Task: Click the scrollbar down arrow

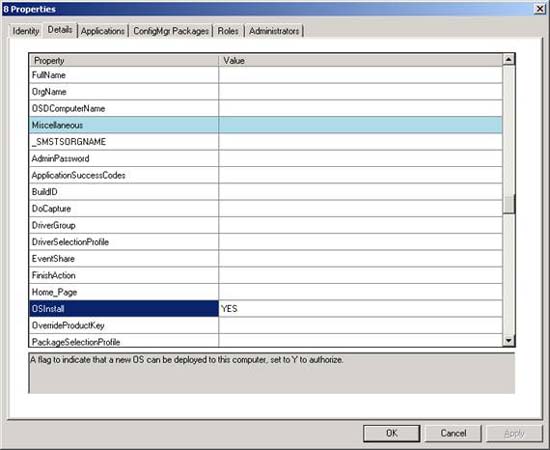Action: (509, 340)
